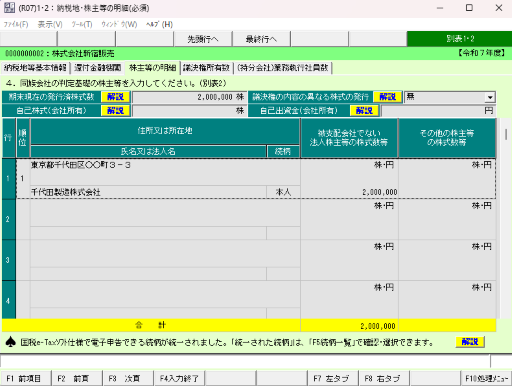Open F10処理メニュー function button

(x=486, y=378)
